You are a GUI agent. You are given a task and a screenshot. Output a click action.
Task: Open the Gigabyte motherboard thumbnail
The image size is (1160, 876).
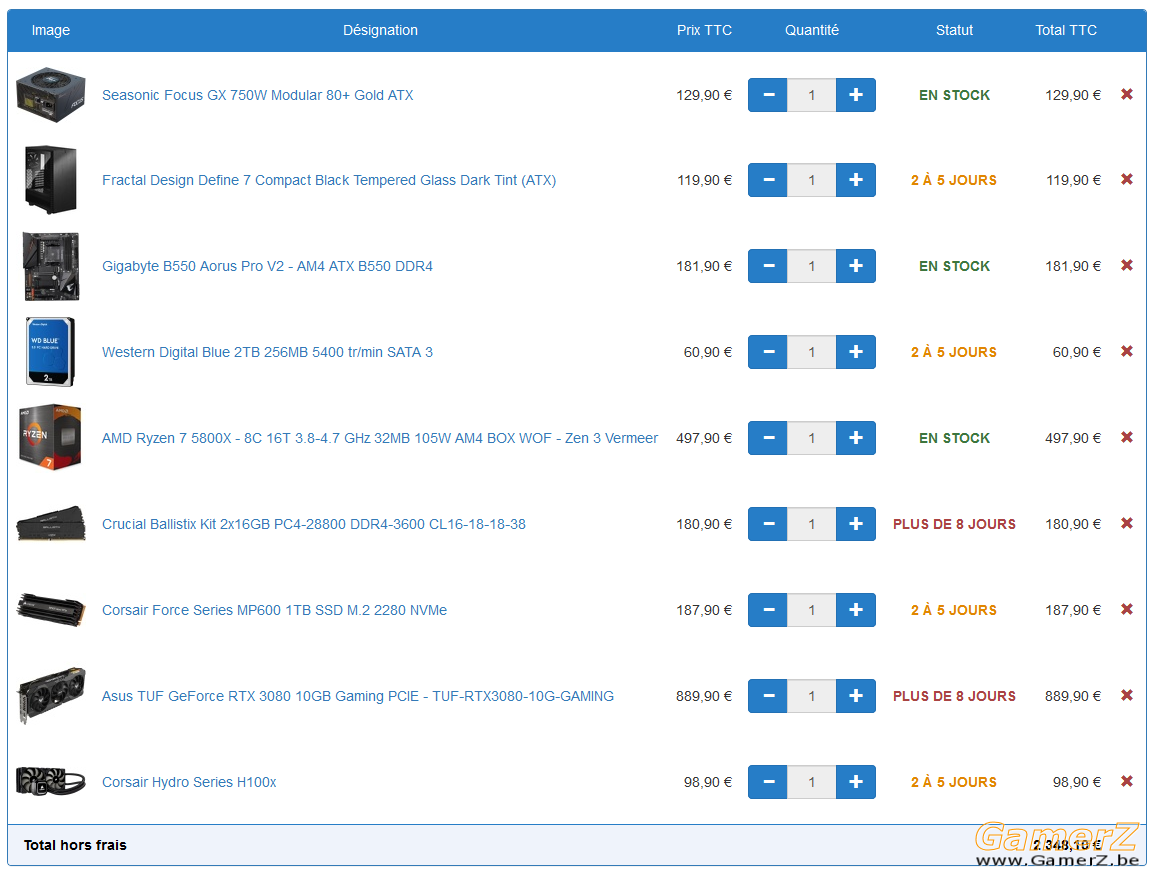50,266
